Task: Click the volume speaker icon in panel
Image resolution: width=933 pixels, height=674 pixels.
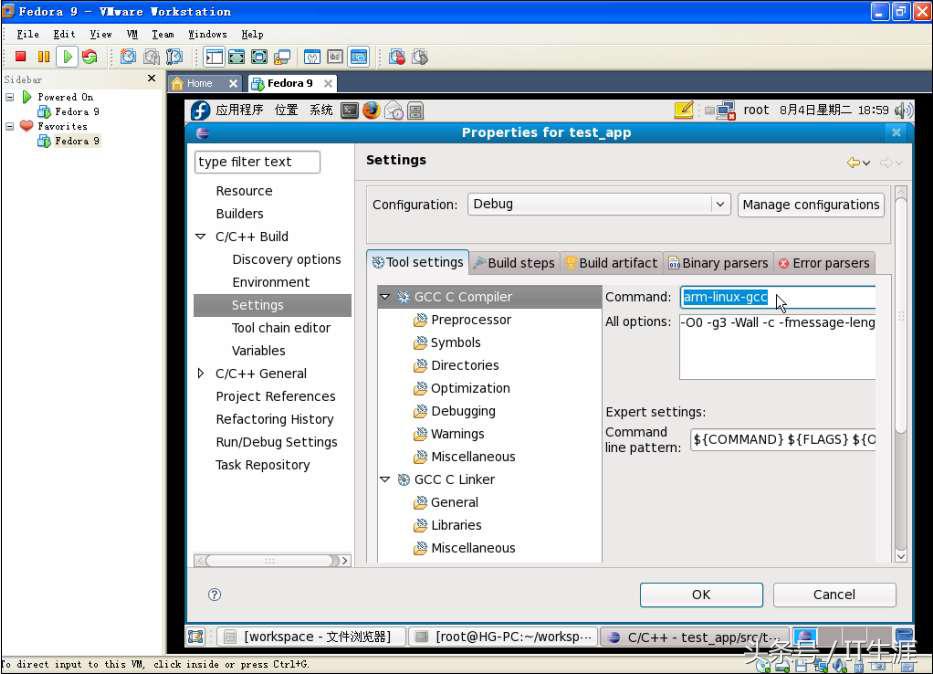Action: 903,110
